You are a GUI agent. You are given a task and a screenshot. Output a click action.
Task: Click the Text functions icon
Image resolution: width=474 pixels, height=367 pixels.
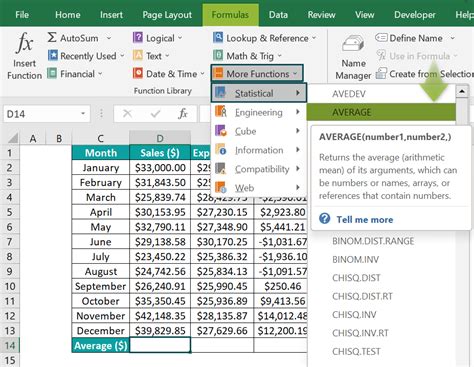tap(138, 55)
